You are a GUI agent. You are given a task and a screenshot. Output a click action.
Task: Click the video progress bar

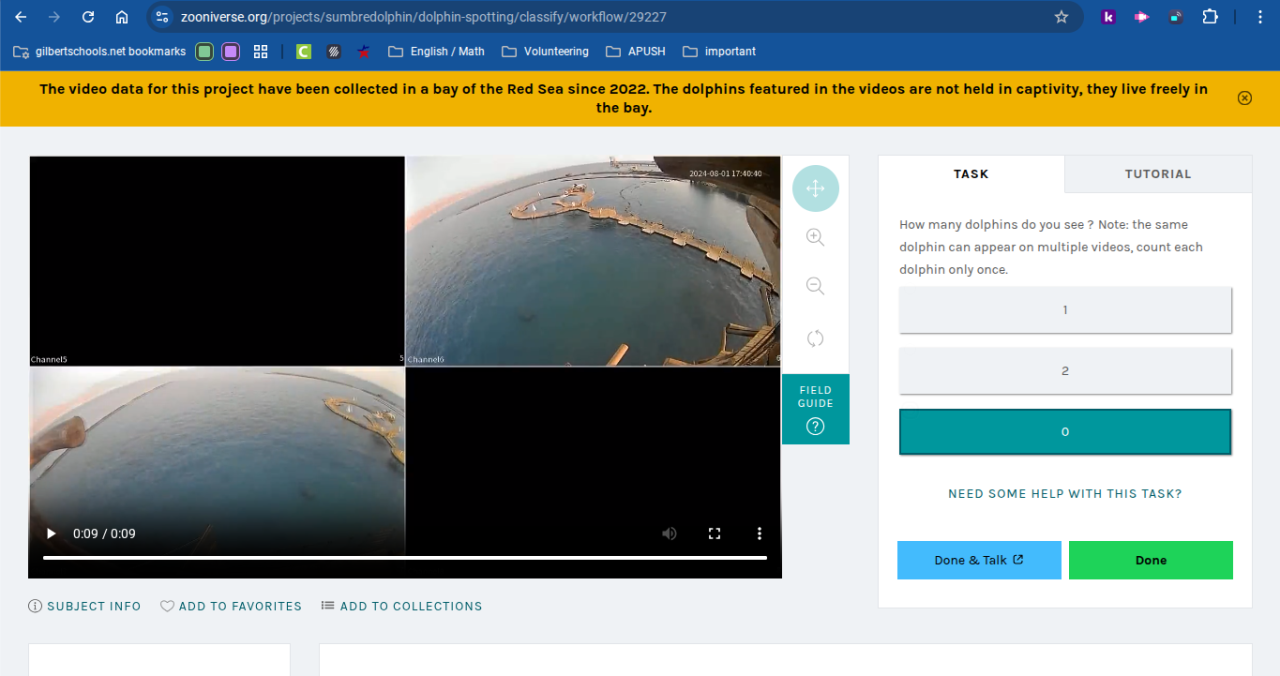pos(404,557)
